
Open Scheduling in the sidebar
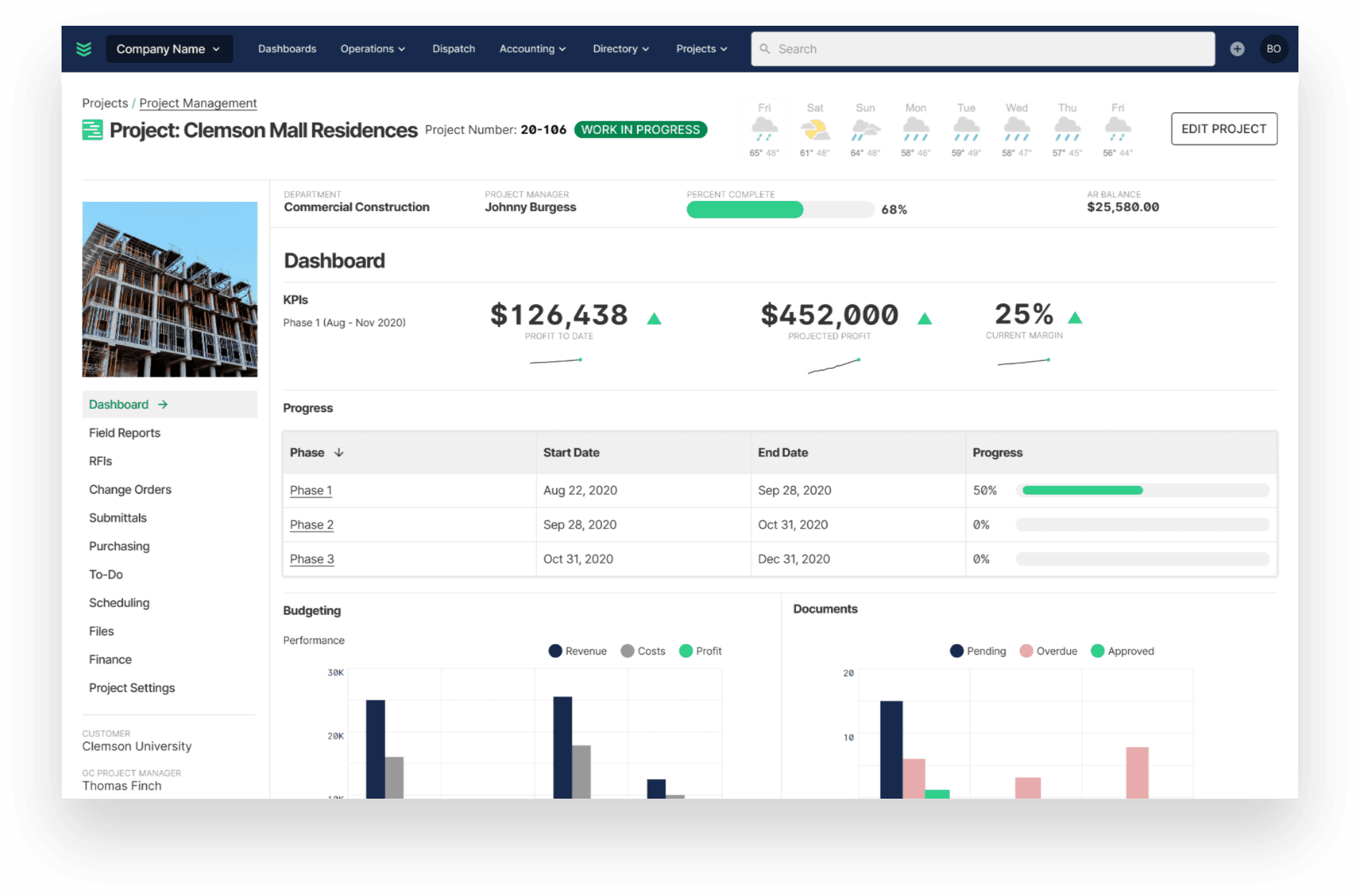[120, 603]
